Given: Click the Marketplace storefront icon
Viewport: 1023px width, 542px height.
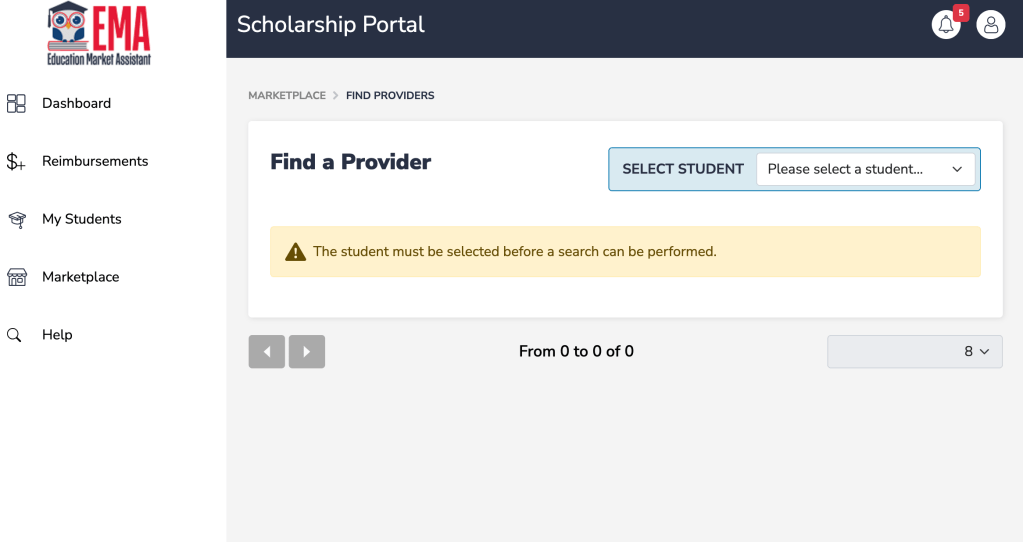Looking at the screenshot, I should point(16,277).
